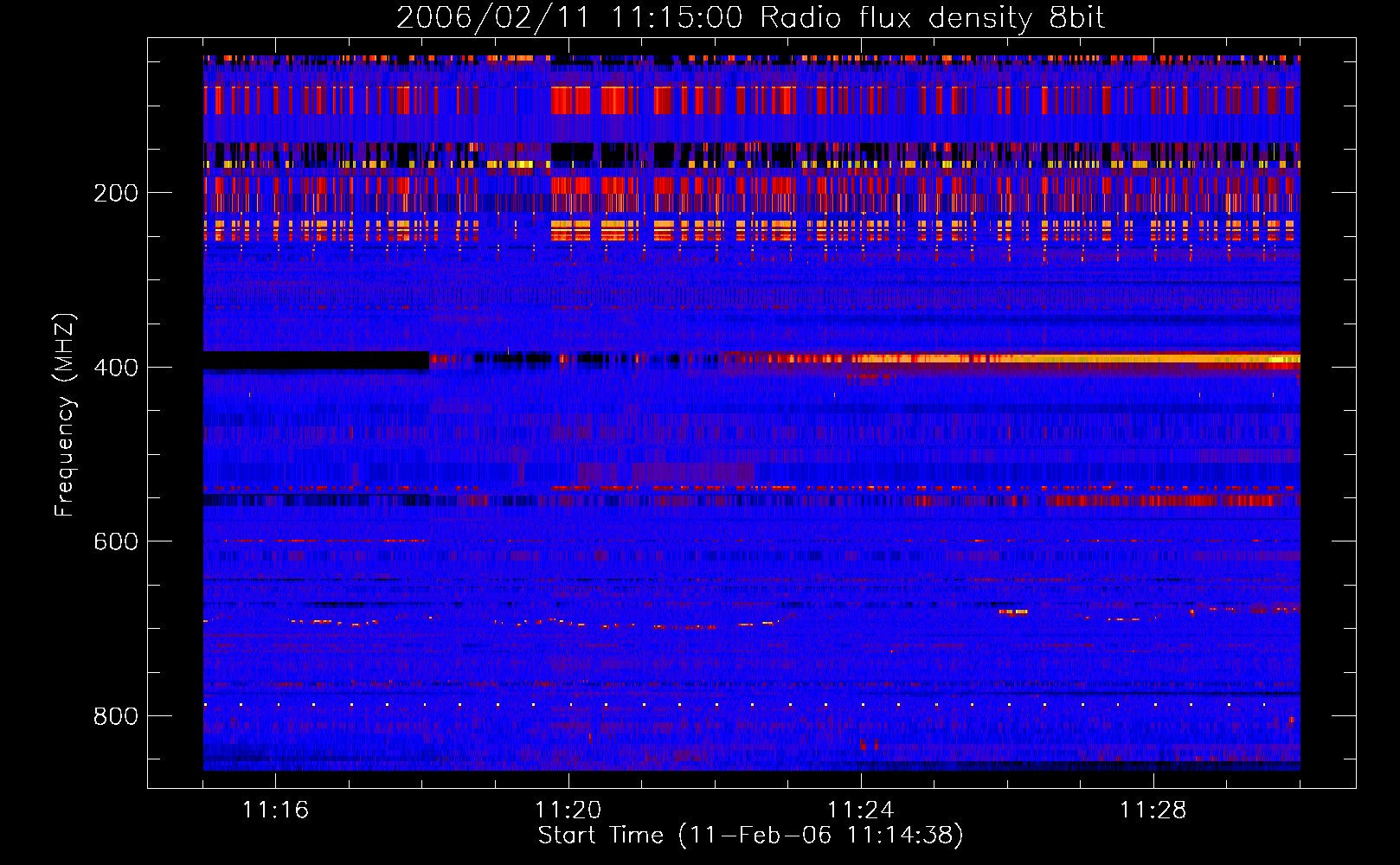Click the '600' frequency tick label

pos(116,541)
